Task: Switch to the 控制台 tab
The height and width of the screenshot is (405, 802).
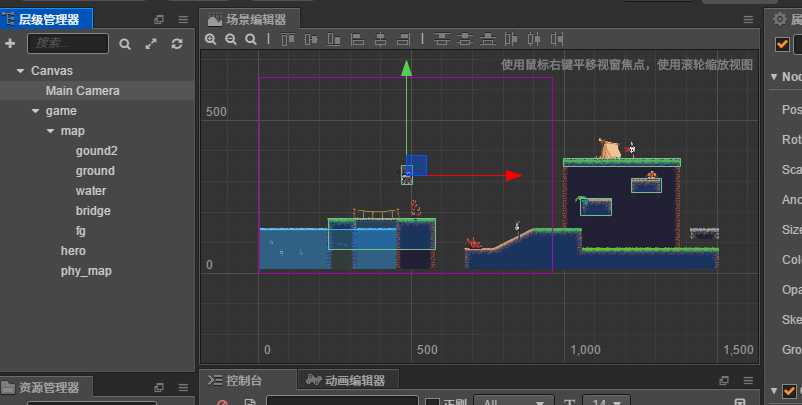Action: pyautogui.click(x=248, y=380)
